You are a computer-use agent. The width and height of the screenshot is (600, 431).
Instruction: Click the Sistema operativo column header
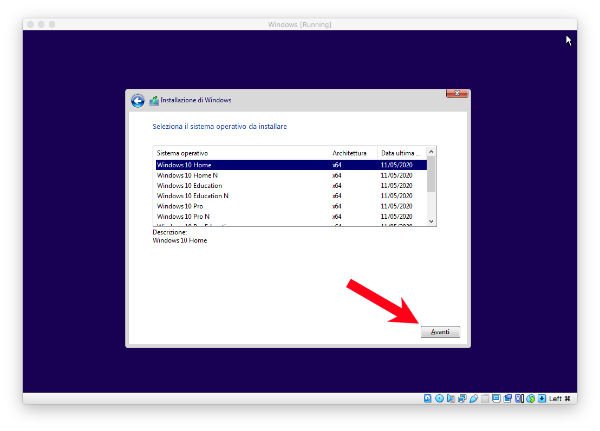click(x=241, y=153)
